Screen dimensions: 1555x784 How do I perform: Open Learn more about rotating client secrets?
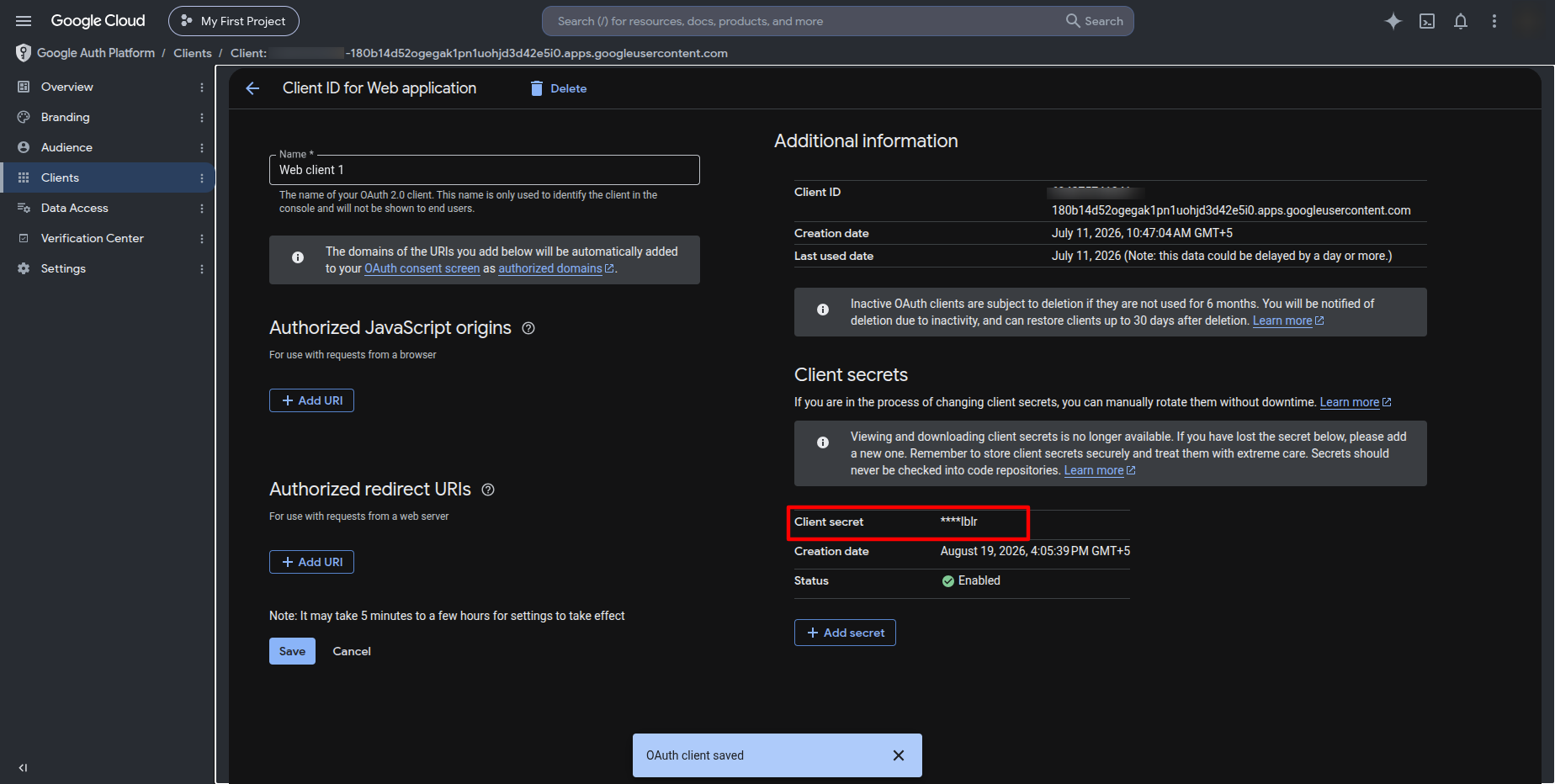pyautogui.click(x=1355, y=402)
